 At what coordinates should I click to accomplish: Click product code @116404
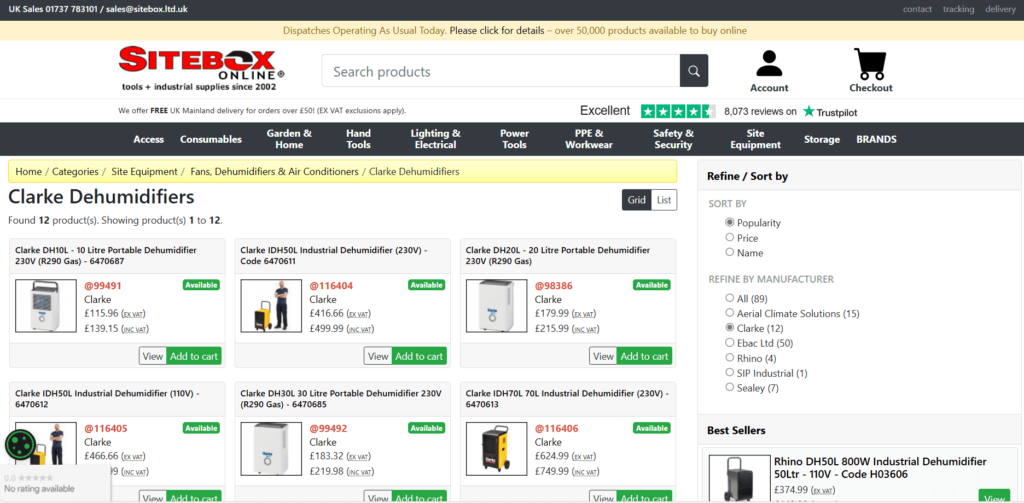click(331, 285)
